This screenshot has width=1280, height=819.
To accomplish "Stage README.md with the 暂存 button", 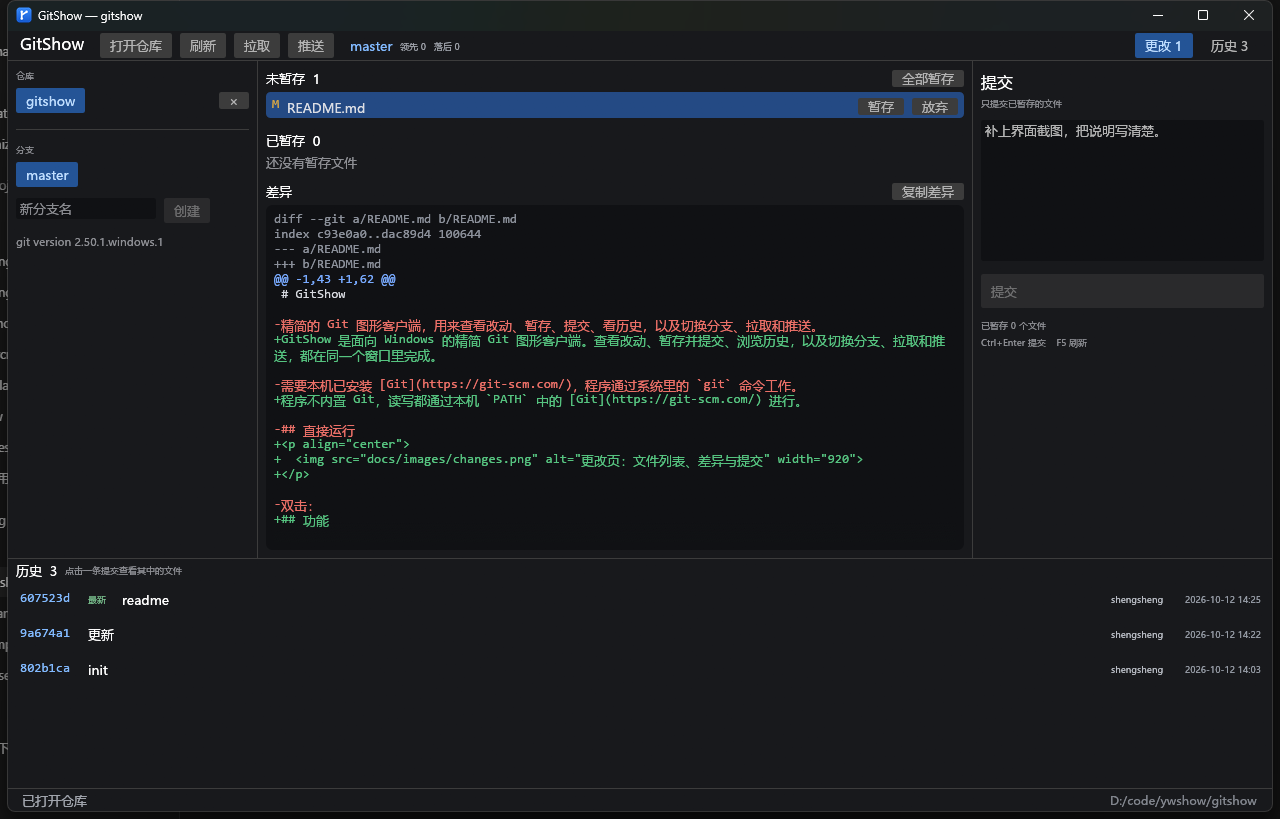I will (881, 107).
